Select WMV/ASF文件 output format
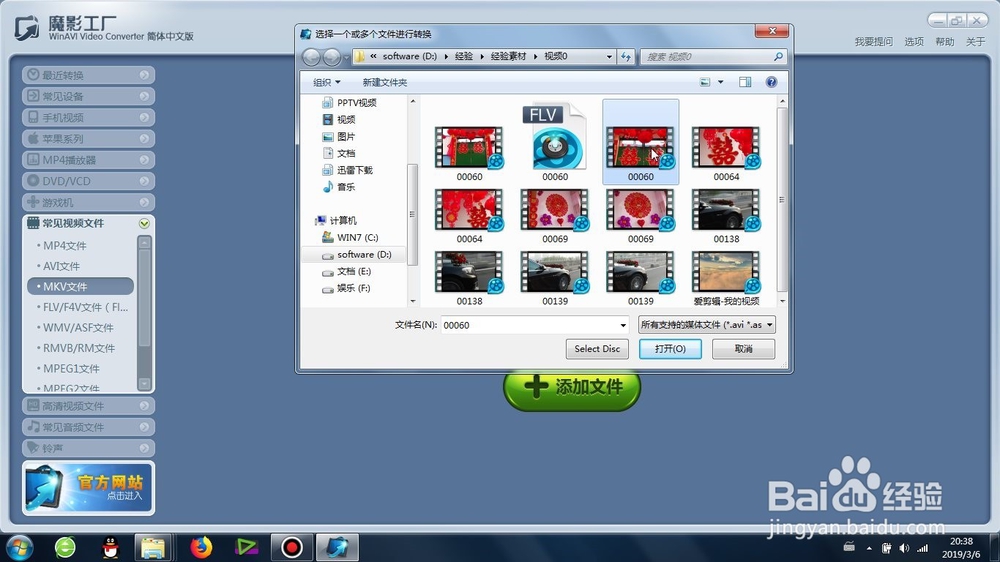This screenshot has width=1000, height=562. tap(80, 327)
